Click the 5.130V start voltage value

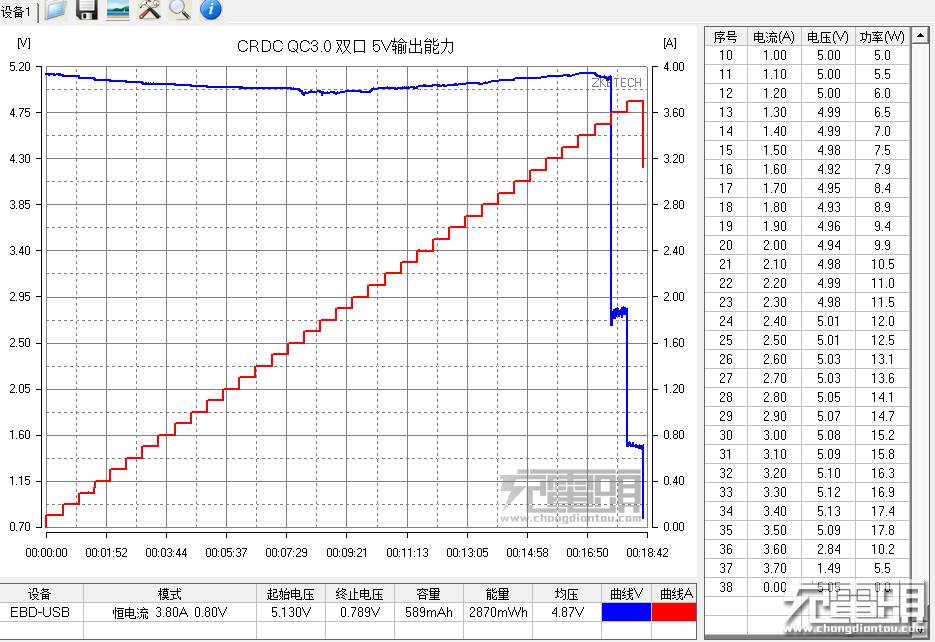pyautogui.click(x=291, y=612)
